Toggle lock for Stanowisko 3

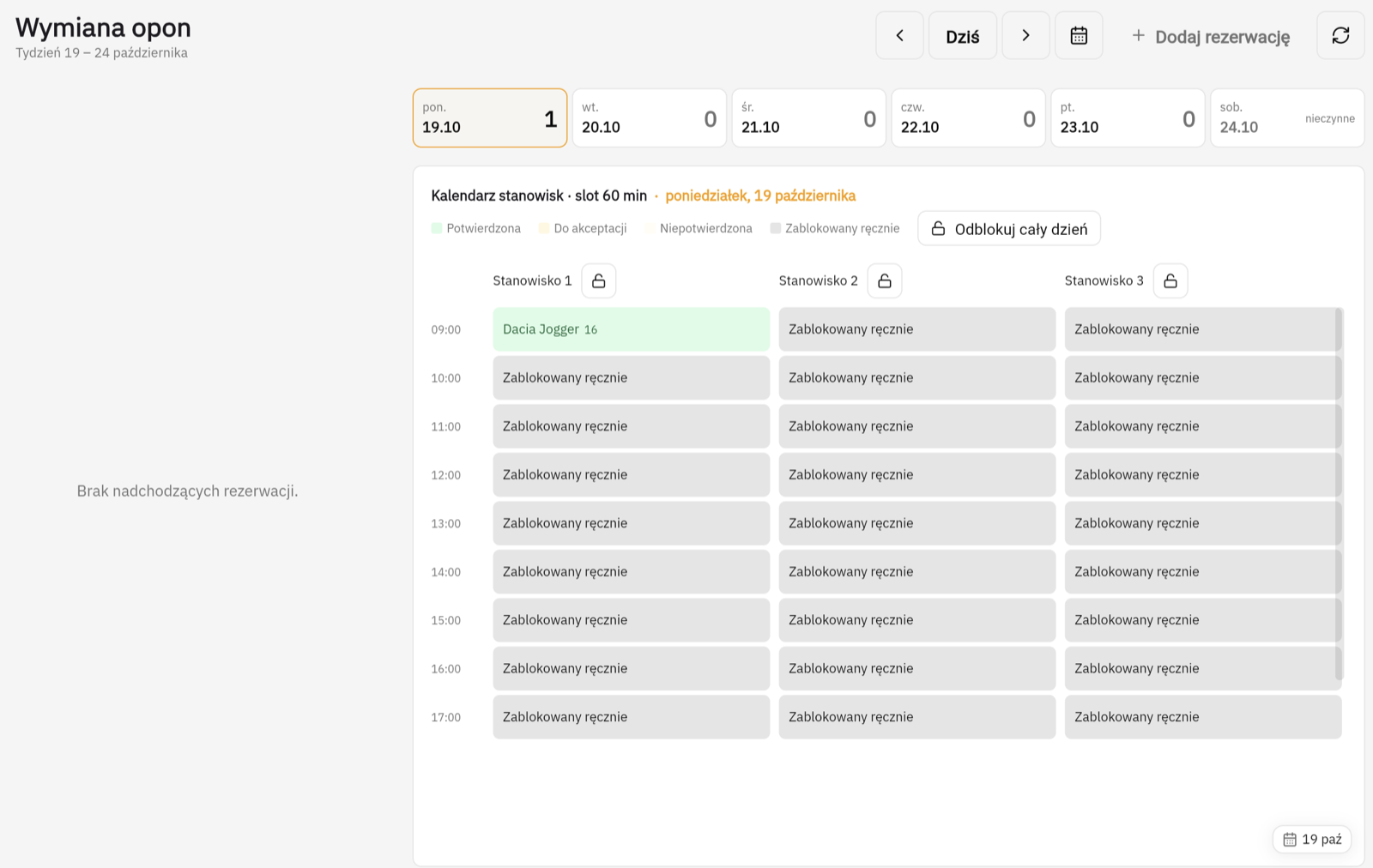[1170, 280]
